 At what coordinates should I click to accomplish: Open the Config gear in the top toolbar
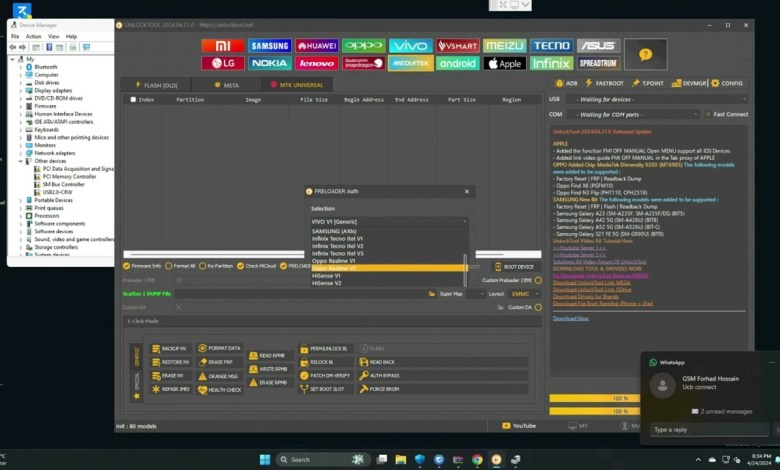(727, 83)
